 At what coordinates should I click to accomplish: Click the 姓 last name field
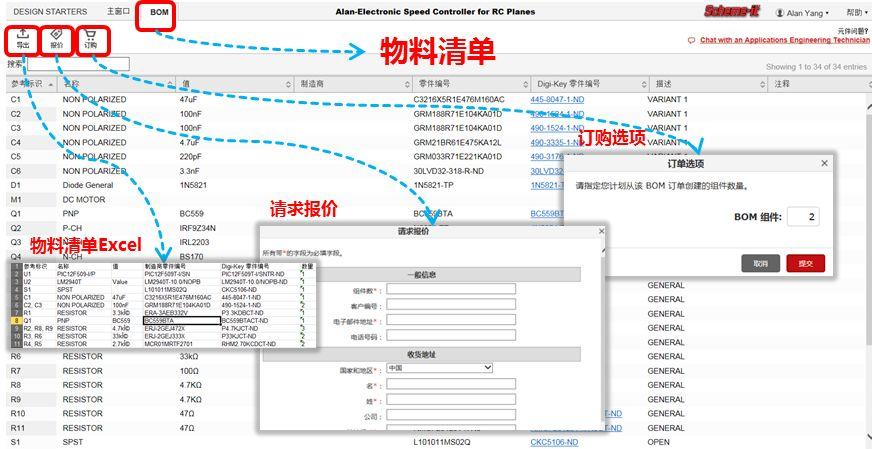click(451, 400)
